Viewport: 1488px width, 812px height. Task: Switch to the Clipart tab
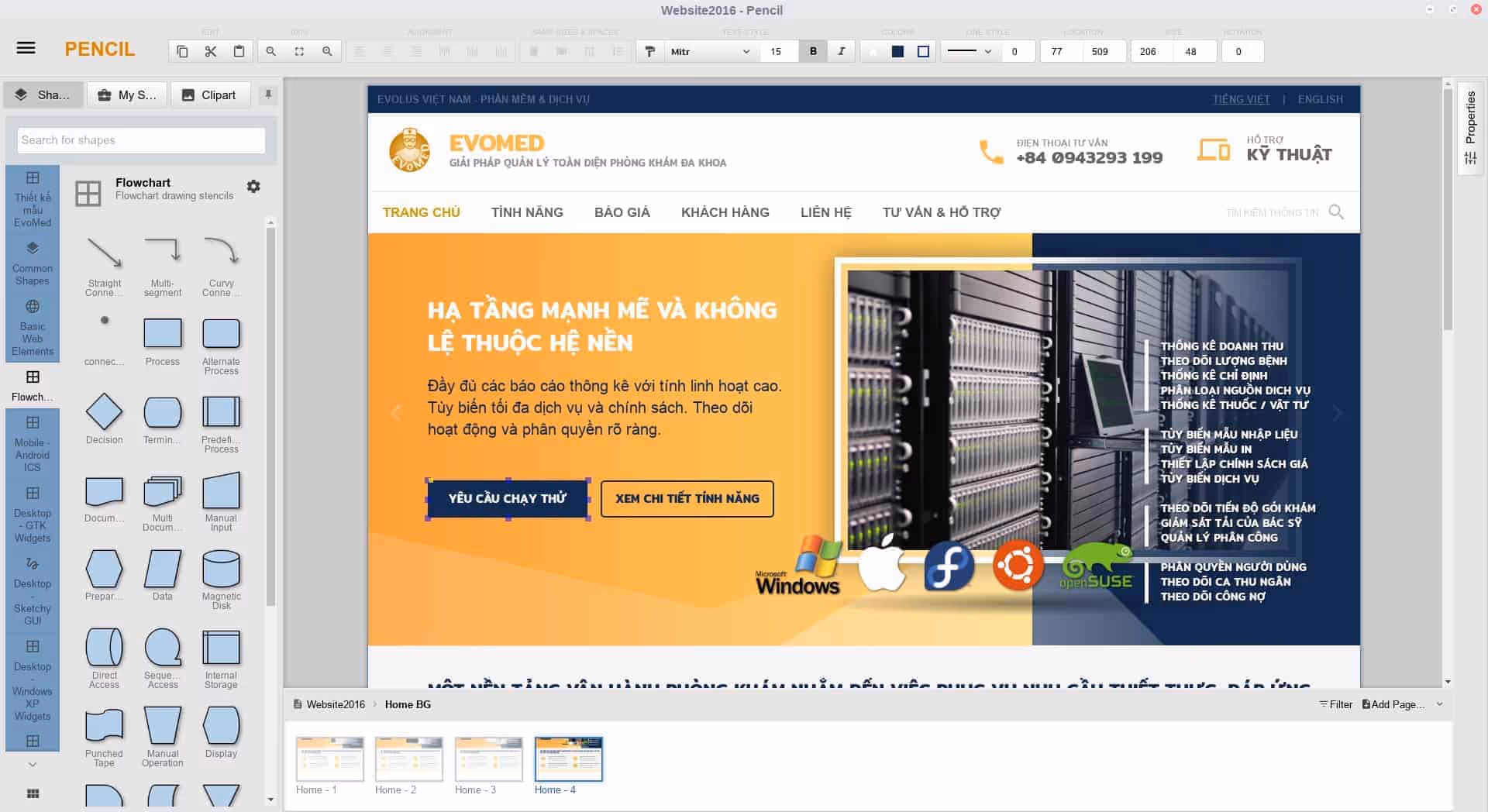pyautogui.click(x=209, y=95)
